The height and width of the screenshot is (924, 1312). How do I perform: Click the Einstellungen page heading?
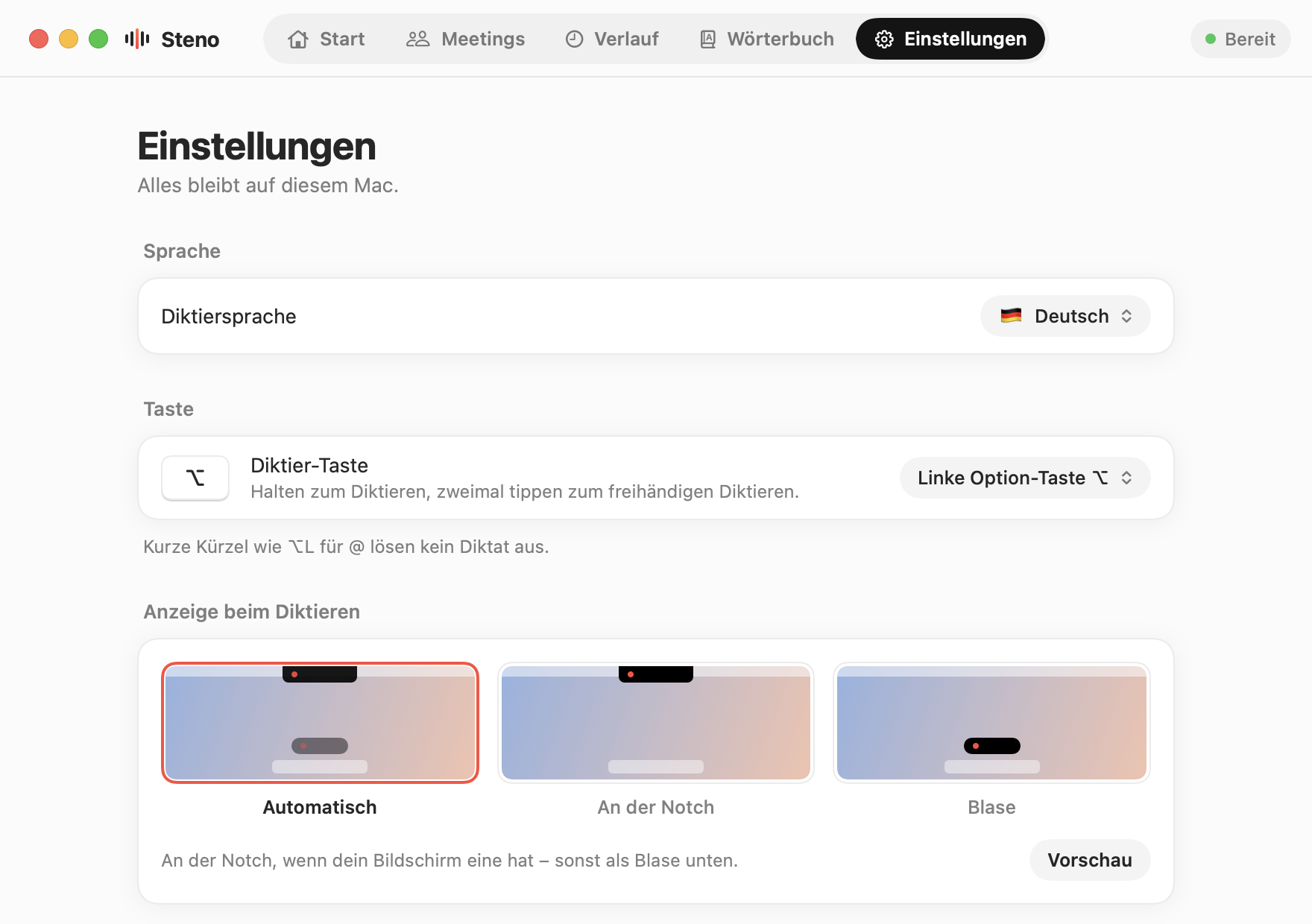(256, 146)
